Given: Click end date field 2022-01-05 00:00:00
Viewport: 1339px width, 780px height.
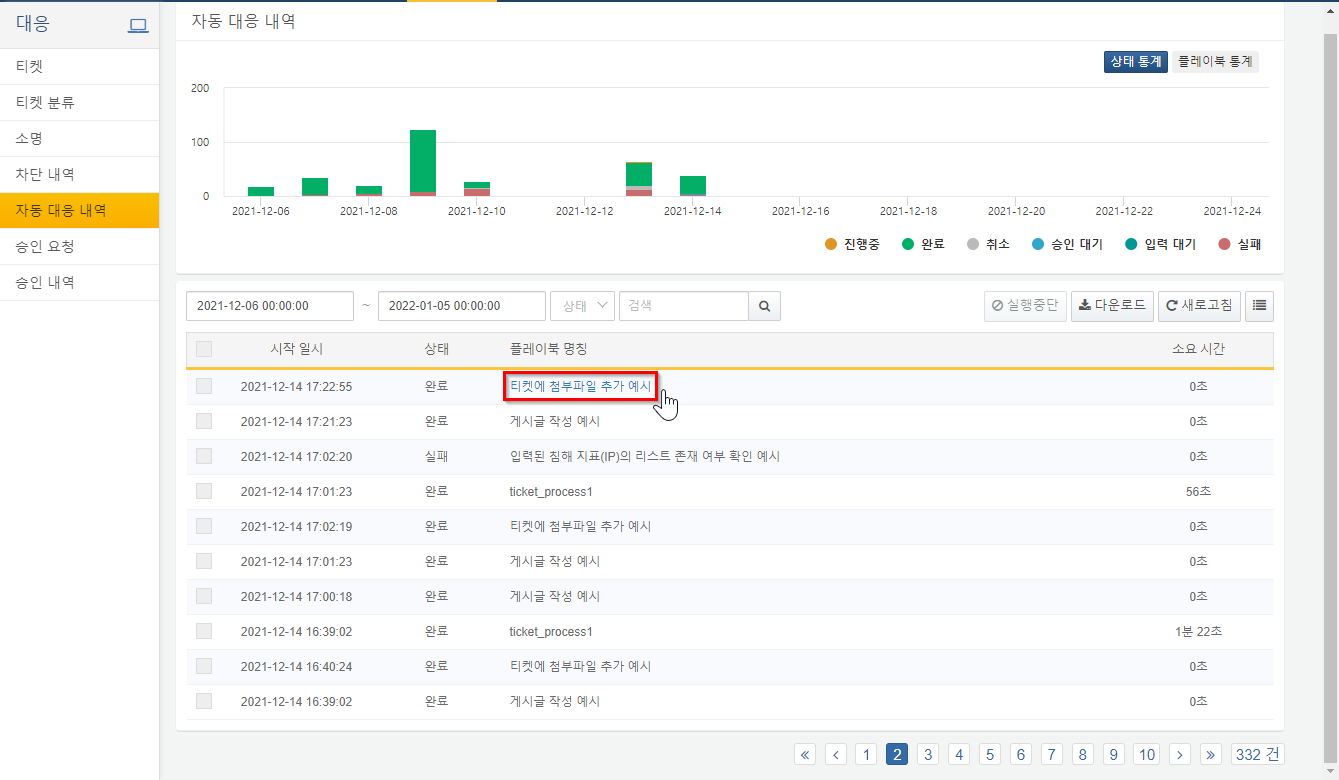Looking at the screenshot, I should click(462, 306).
